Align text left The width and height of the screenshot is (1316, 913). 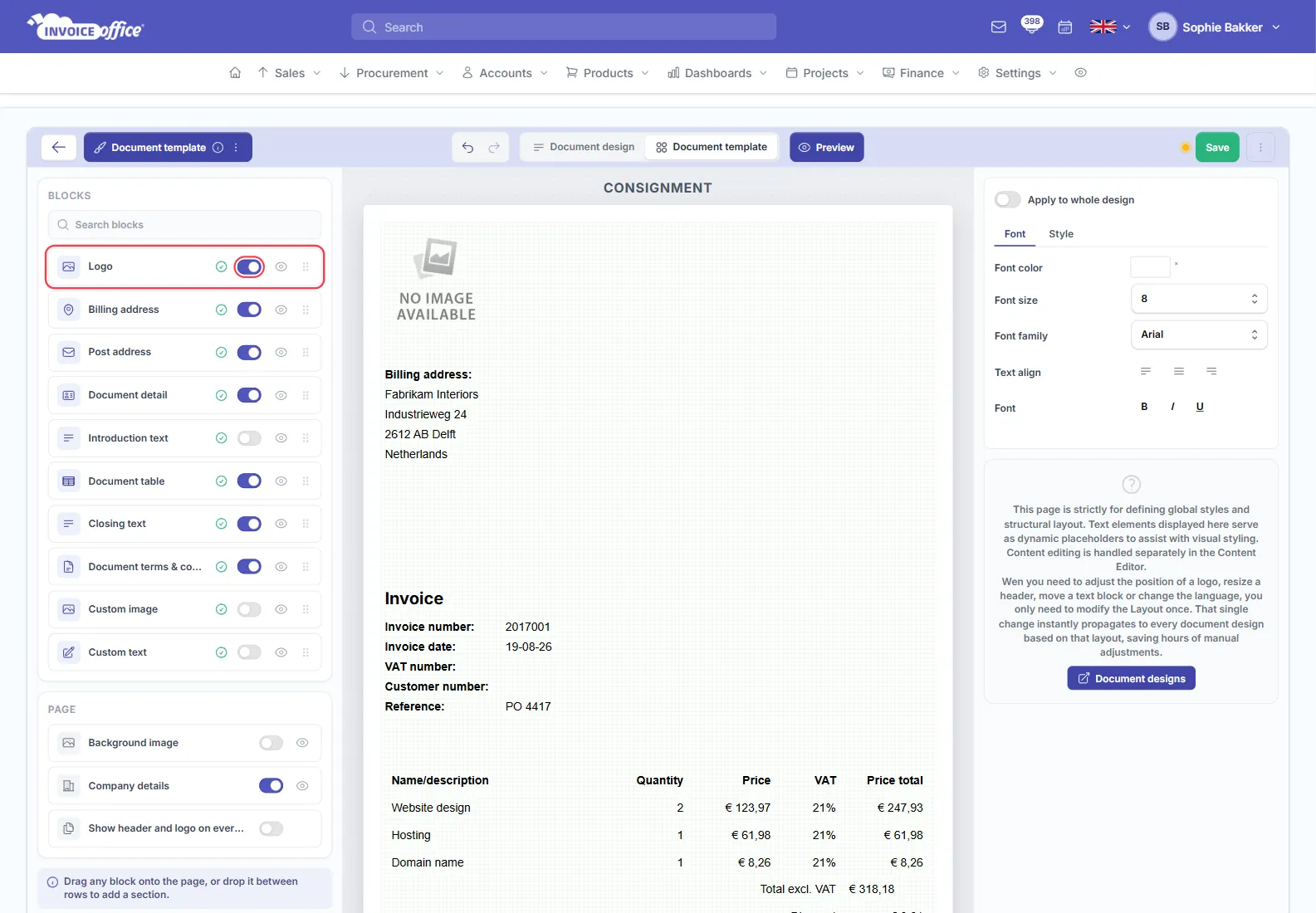(x=1146, y=371)
